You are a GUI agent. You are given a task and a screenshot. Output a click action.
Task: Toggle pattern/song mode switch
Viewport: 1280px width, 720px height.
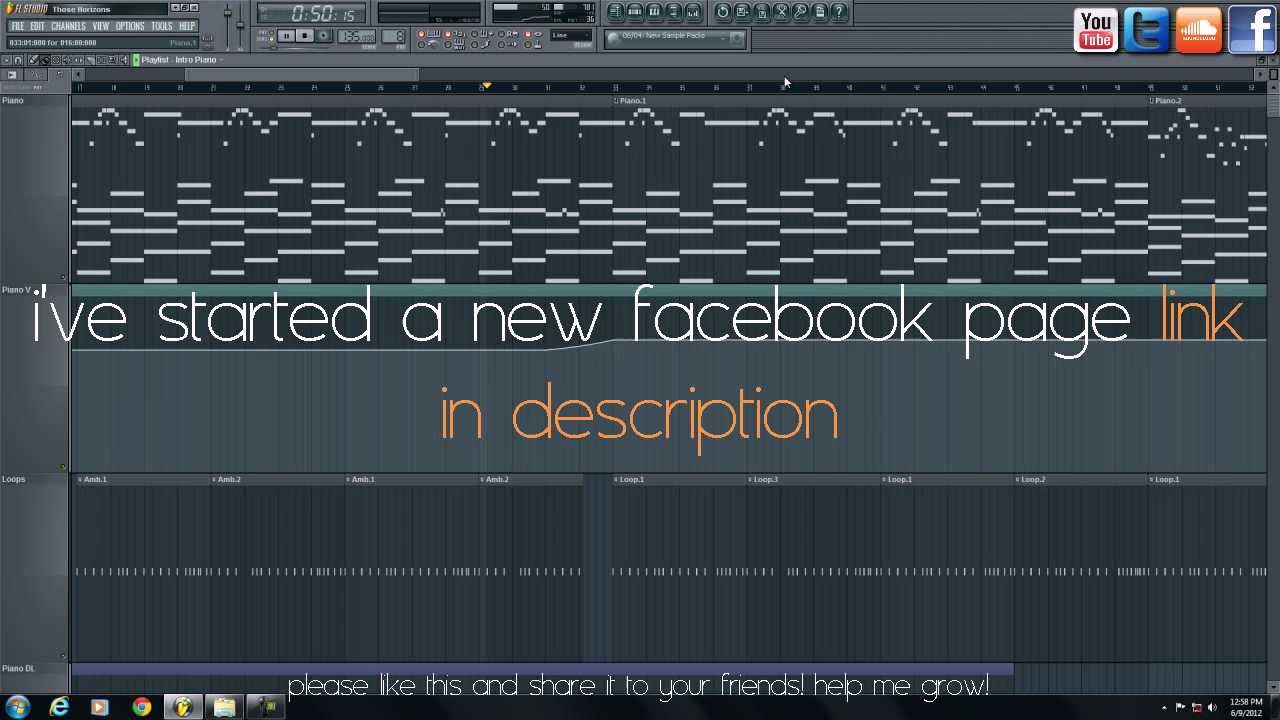[268, 36]
